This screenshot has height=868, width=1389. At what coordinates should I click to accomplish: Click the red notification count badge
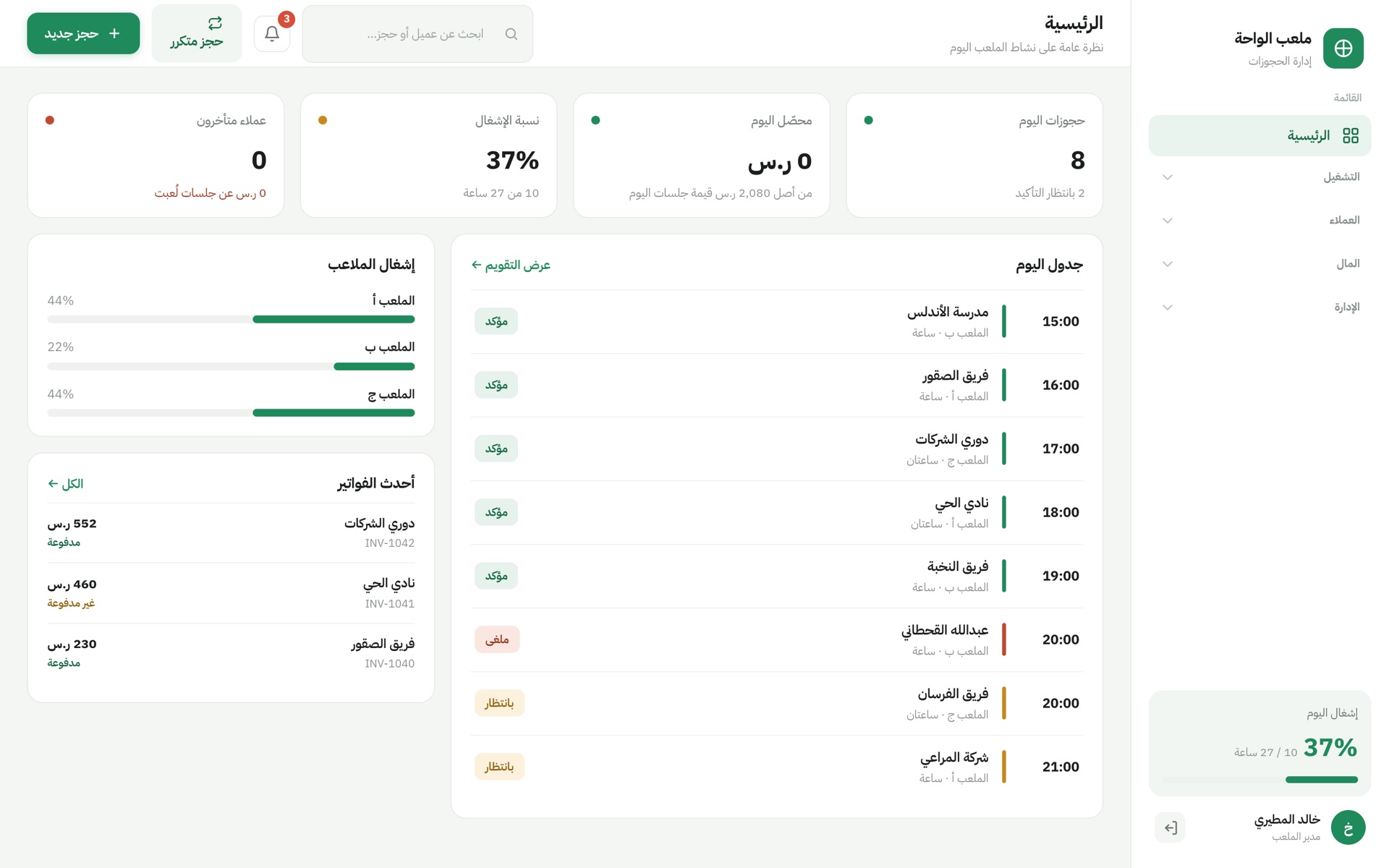click(286, 20)
